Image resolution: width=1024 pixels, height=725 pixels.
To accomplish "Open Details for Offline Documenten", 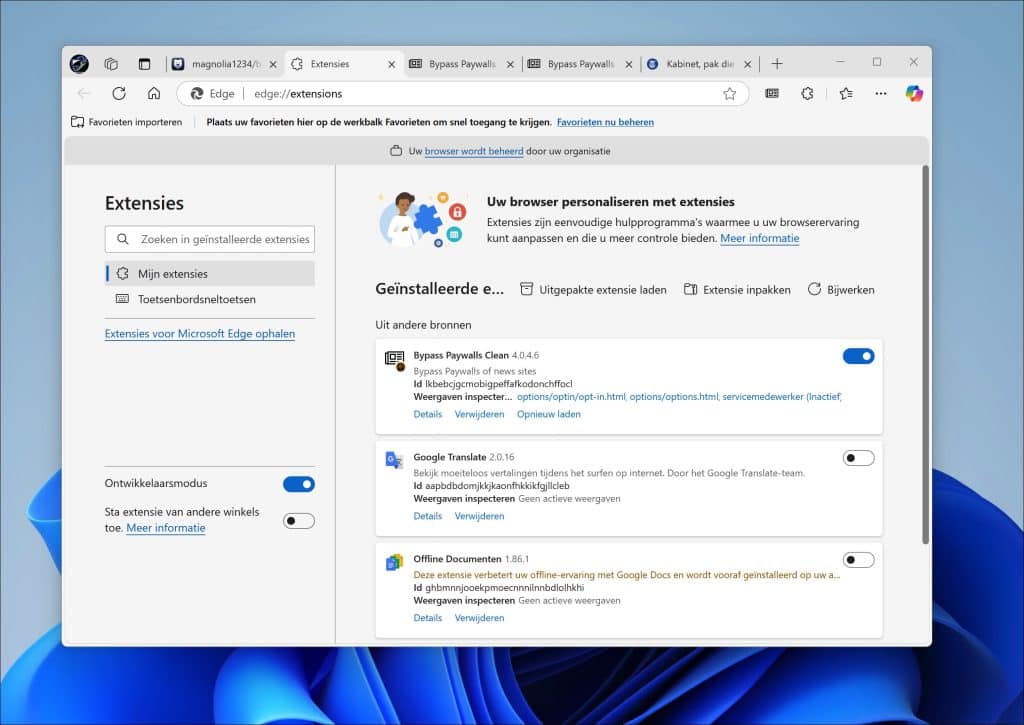I will click(428, 618).
